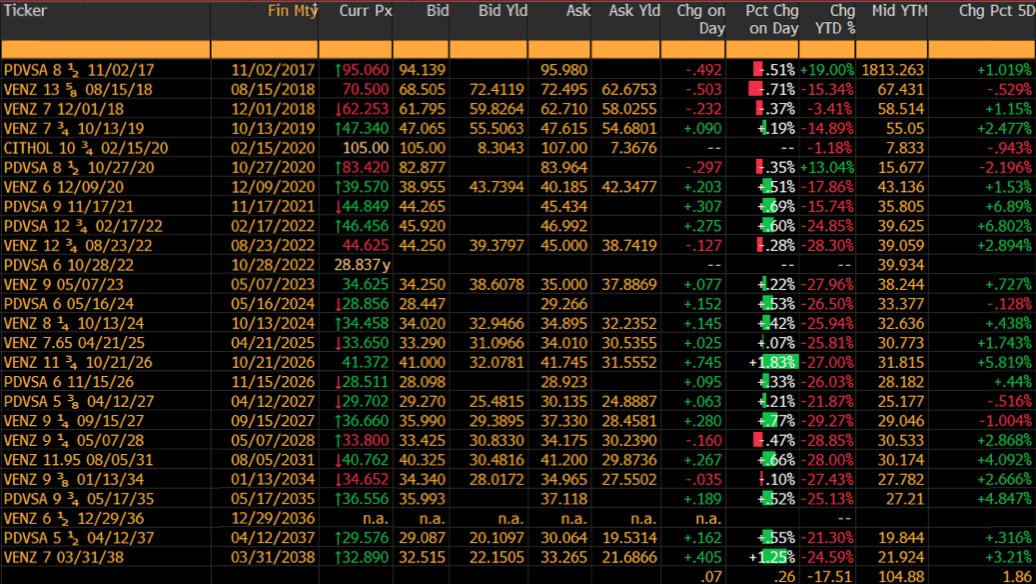Open ticker PDVSA 6 10/28/22
Viewport: 1036px width, 584px height.
click(68, 265)
